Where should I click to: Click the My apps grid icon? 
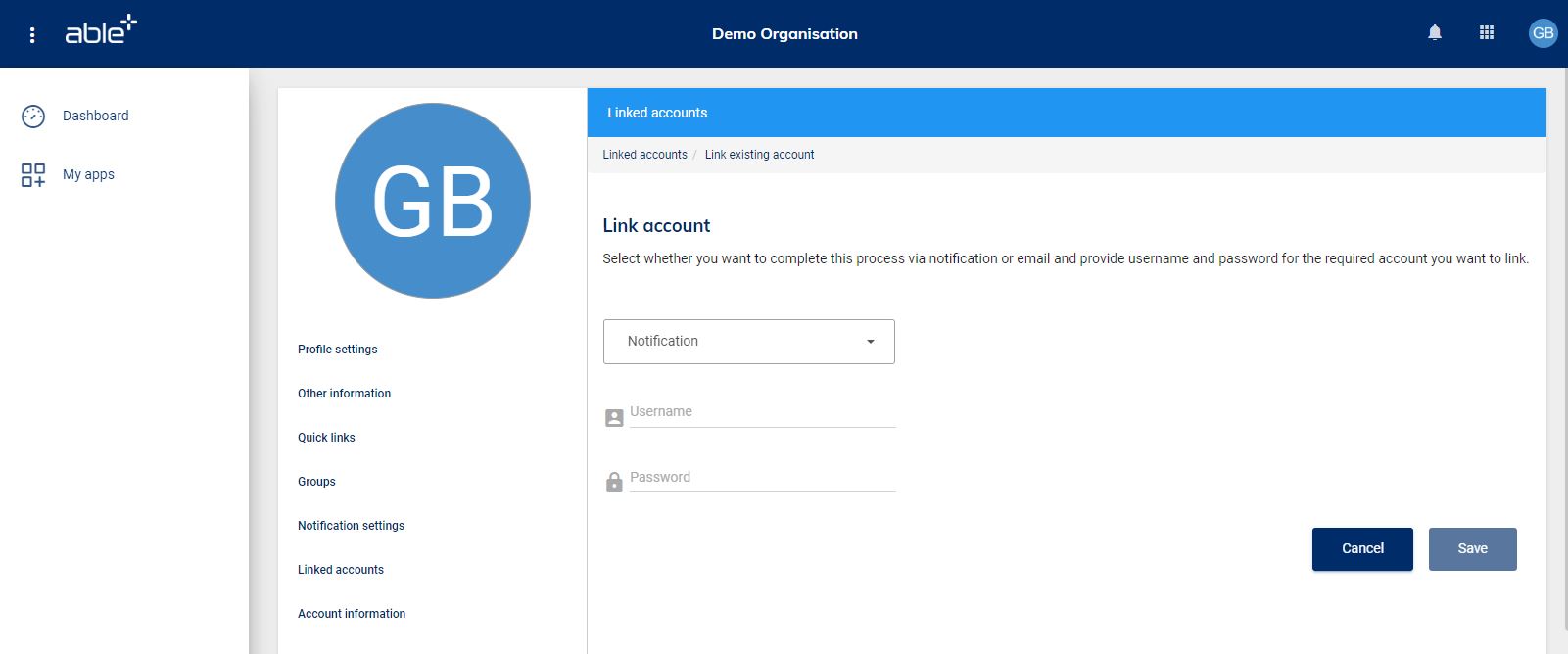[x=33, y=175]
